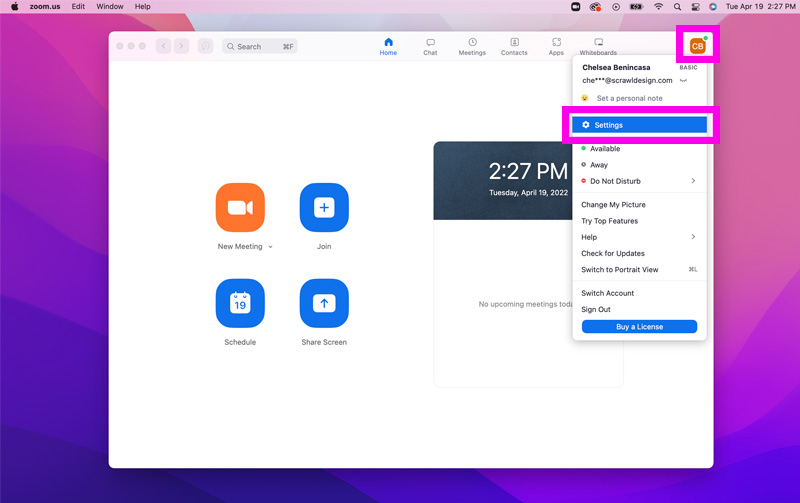Start a New Meeting with the orange camera icon

(240, 208)
